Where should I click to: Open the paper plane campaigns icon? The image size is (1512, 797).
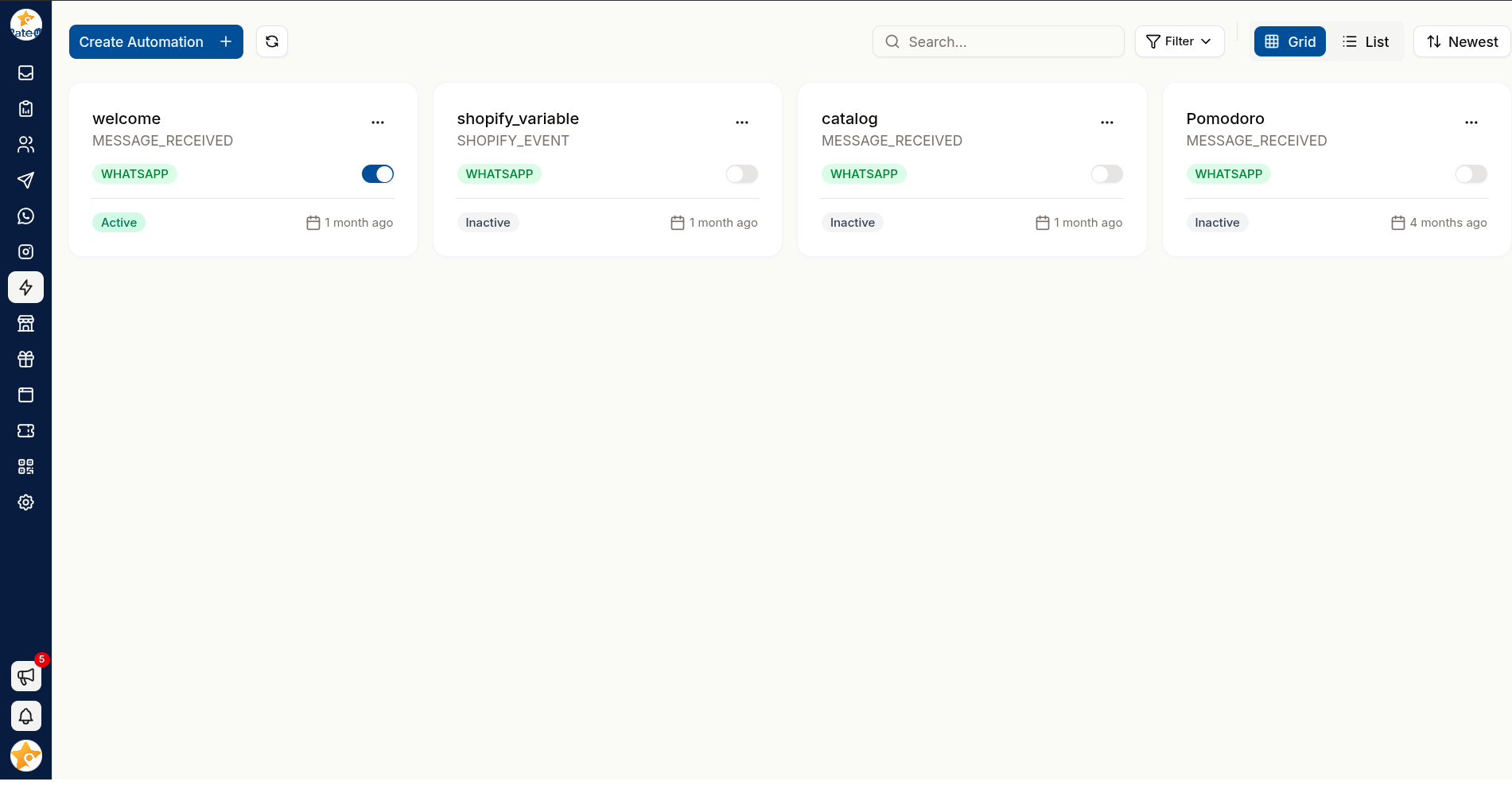(x=25, y=181)
